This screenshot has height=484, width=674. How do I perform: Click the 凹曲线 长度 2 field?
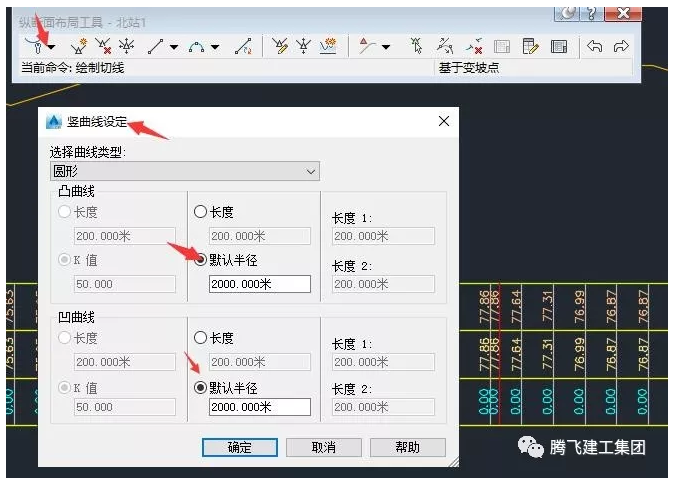383,407
